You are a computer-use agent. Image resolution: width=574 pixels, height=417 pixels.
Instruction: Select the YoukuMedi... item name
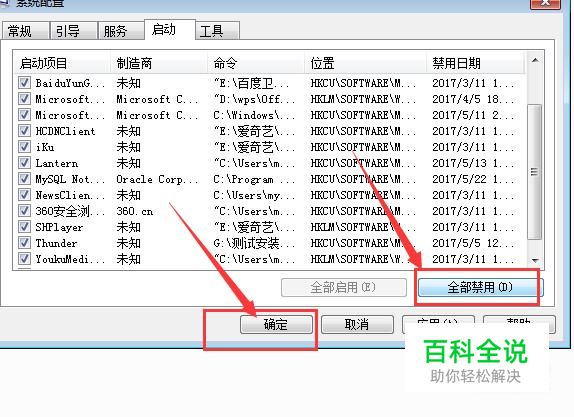coord(70,259)
